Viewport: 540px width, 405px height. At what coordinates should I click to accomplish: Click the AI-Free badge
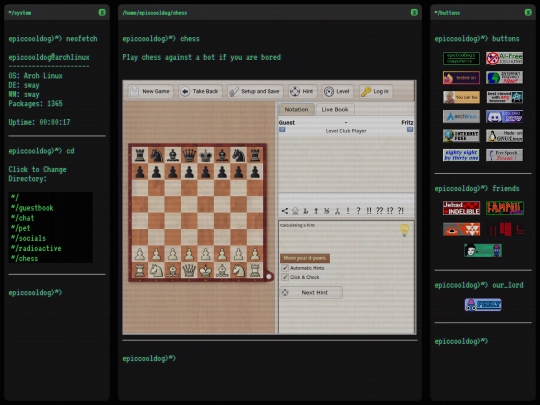pyautogui.click(x=505, y=59)
